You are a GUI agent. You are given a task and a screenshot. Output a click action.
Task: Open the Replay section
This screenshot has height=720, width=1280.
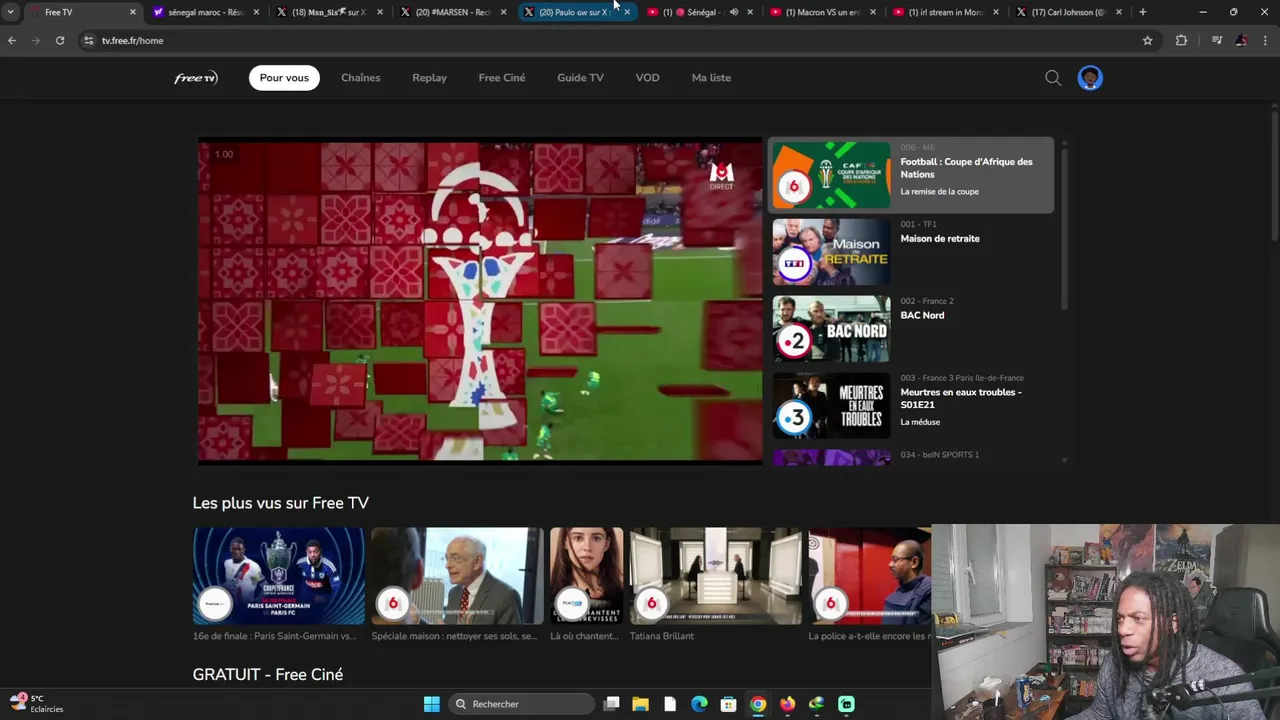click(x=430, y=78)
